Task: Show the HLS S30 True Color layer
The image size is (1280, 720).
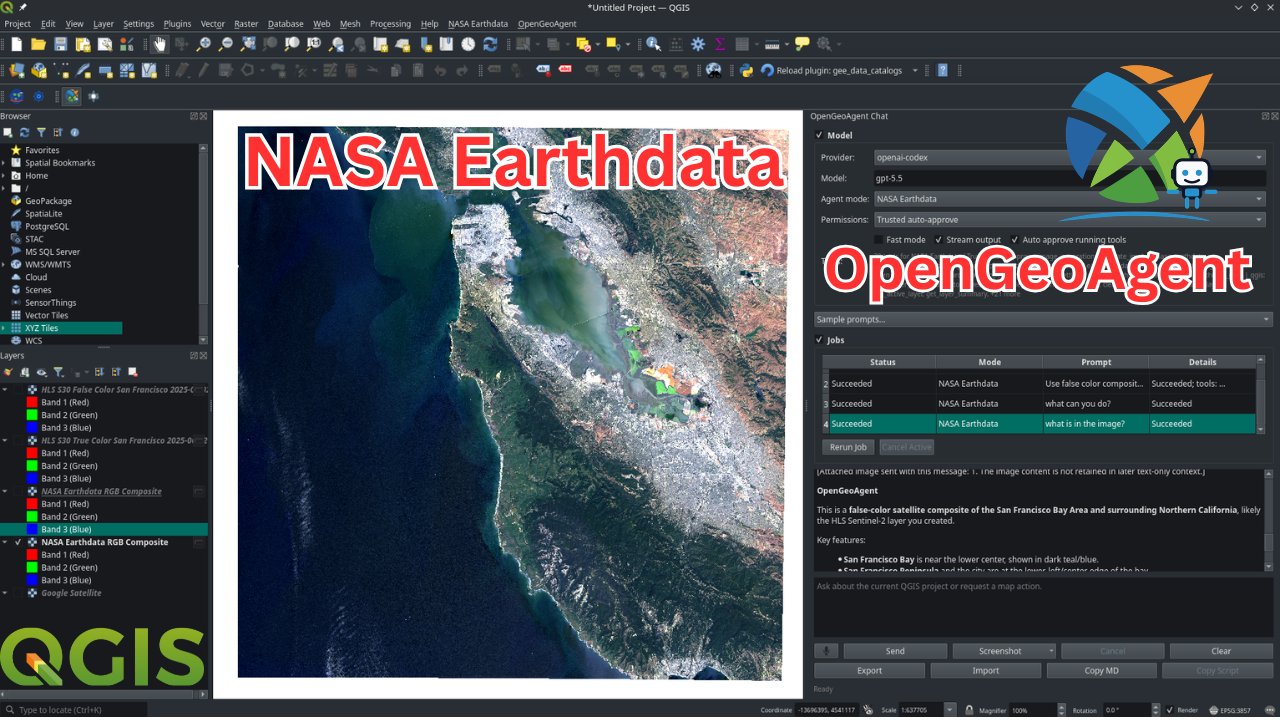Action: pyautogui.click(x=18, y=440)
